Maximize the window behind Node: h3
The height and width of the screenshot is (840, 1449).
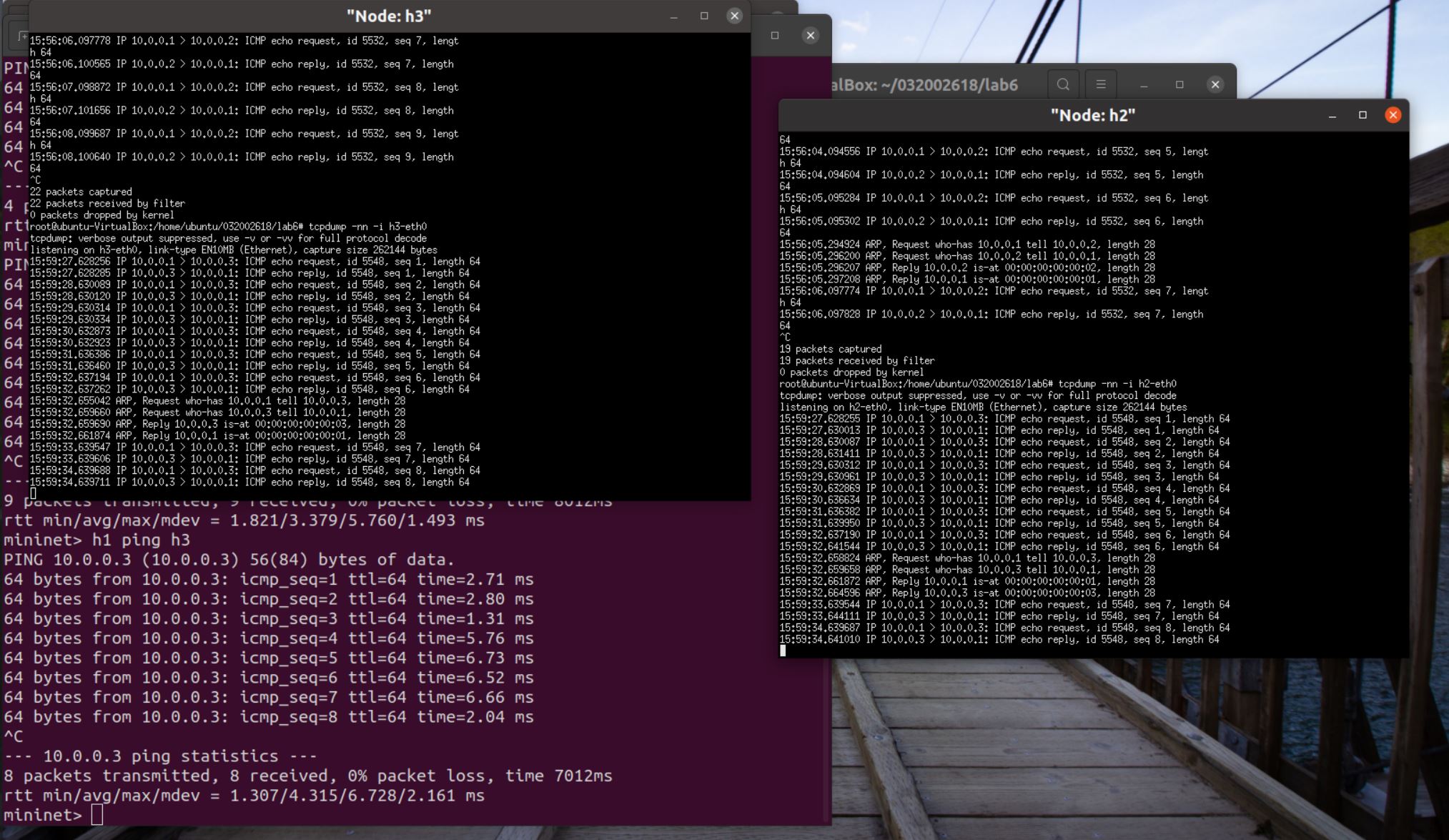[x=775, y=35]
